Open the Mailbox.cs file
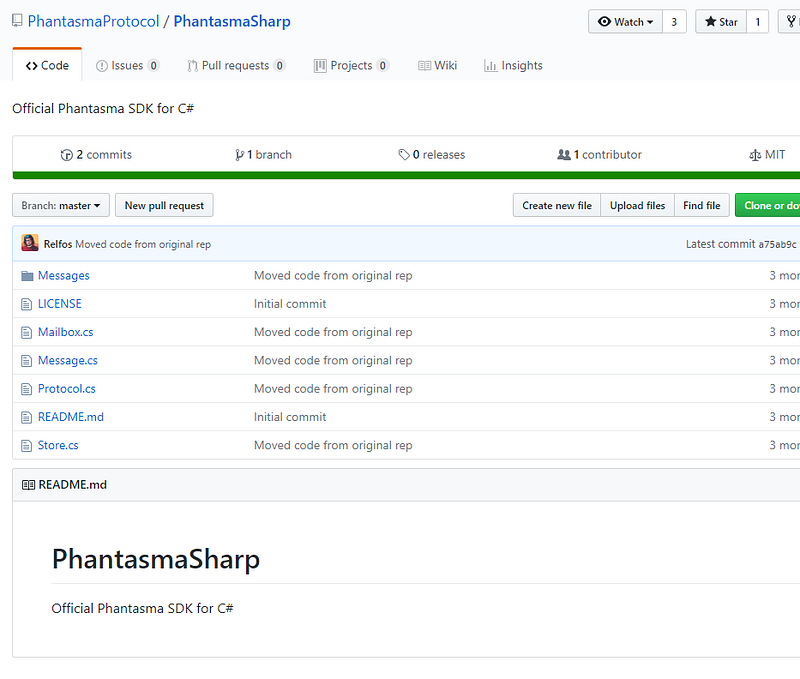Image resolution: width=800 pixels, height=679 pixels. (x=66, y=332)
